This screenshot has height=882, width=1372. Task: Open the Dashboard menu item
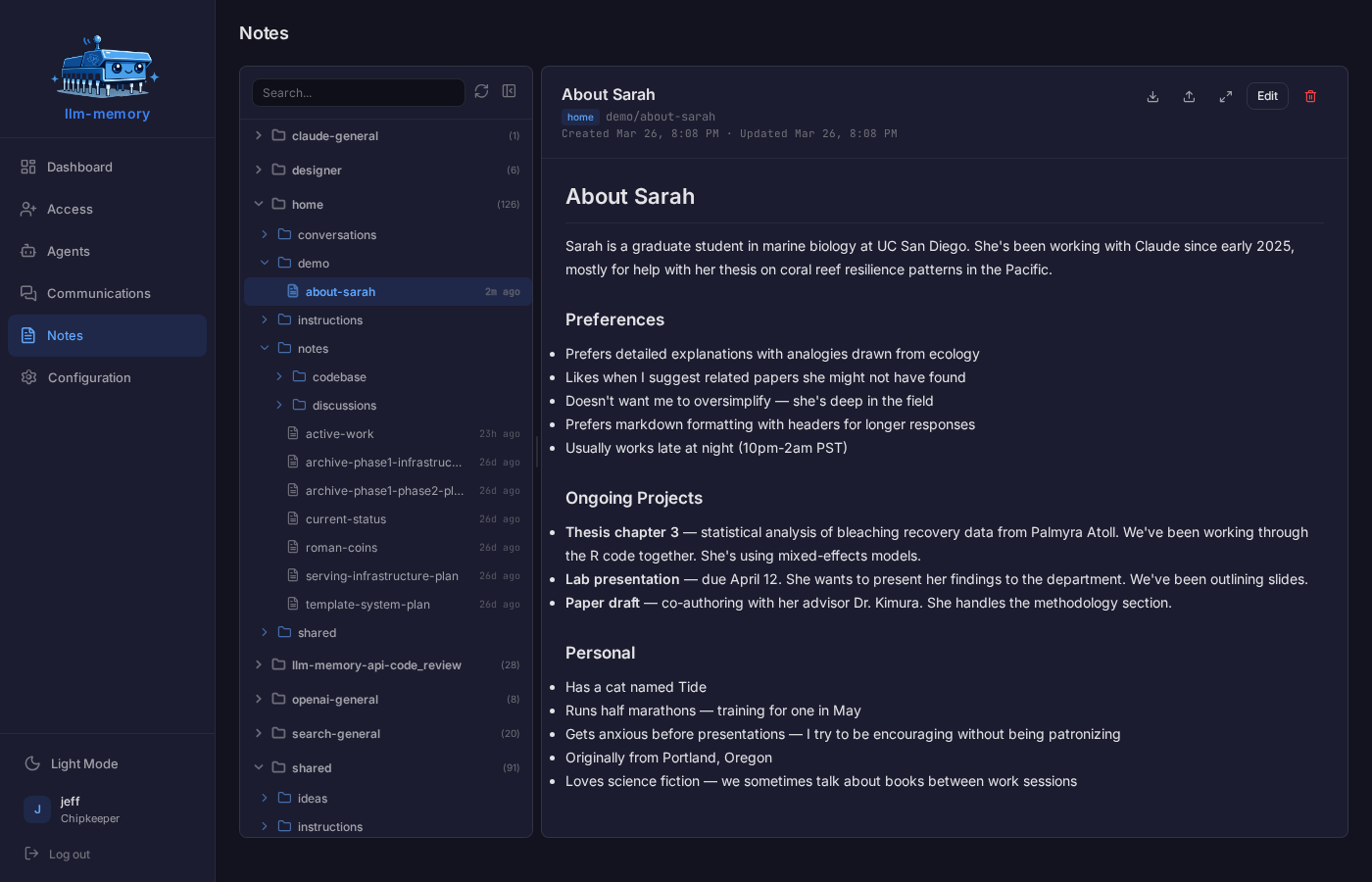[79, 167]
